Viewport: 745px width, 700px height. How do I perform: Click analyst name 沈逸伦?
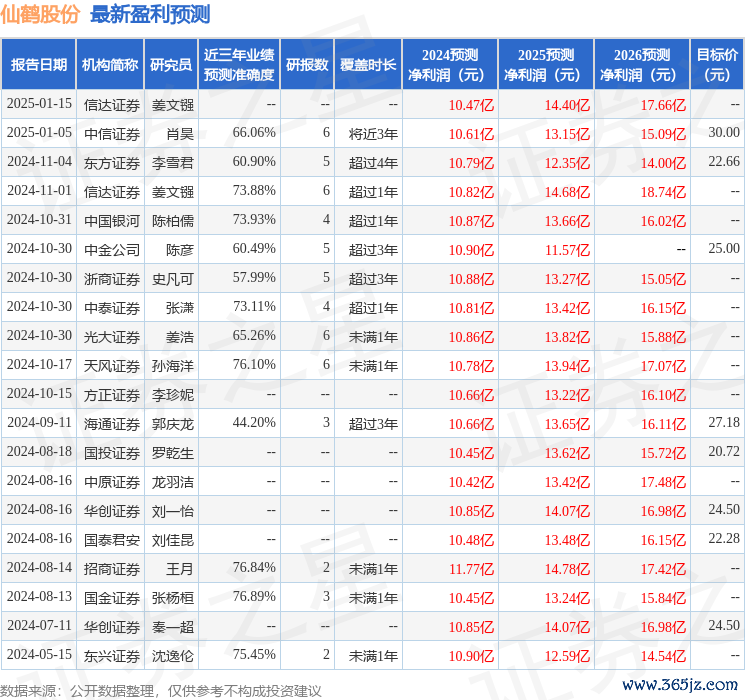172,656
